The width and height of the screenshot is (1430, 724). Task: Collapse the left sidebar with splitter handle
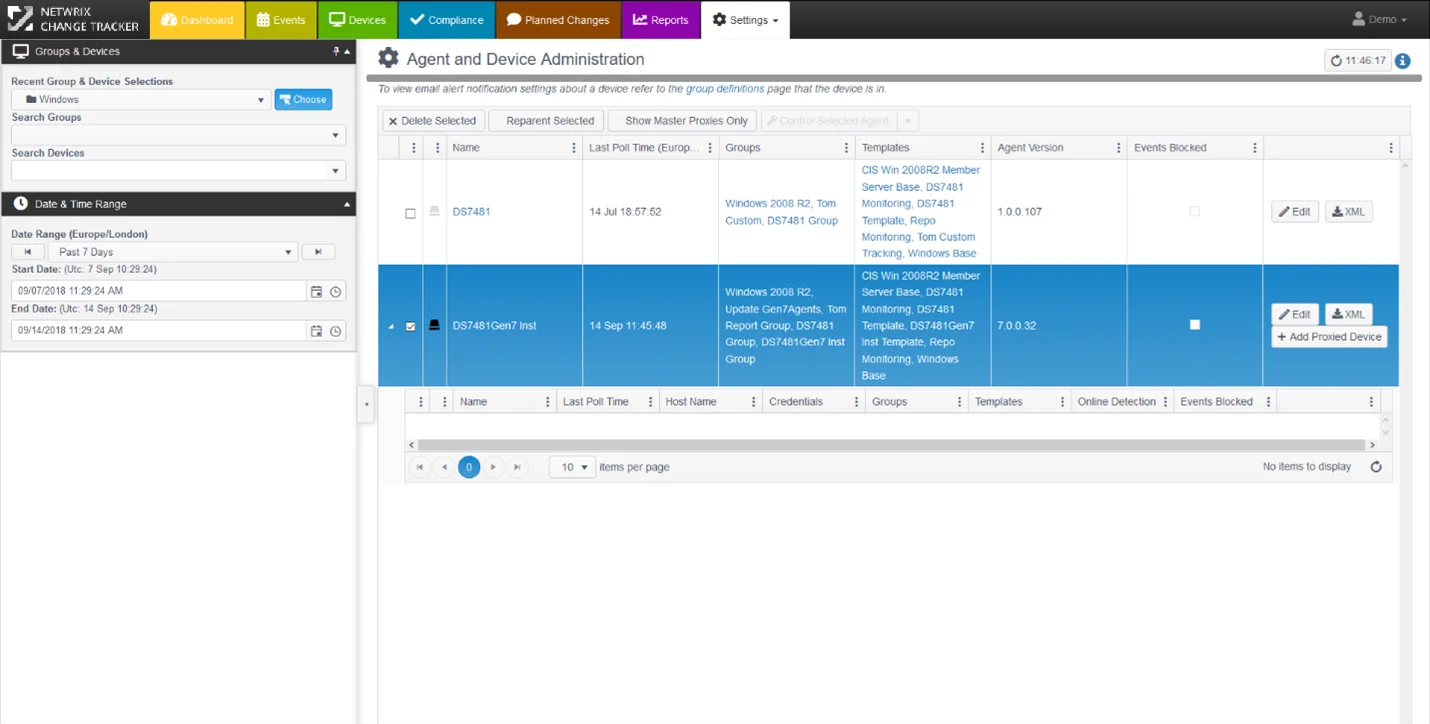coord(366,404)
